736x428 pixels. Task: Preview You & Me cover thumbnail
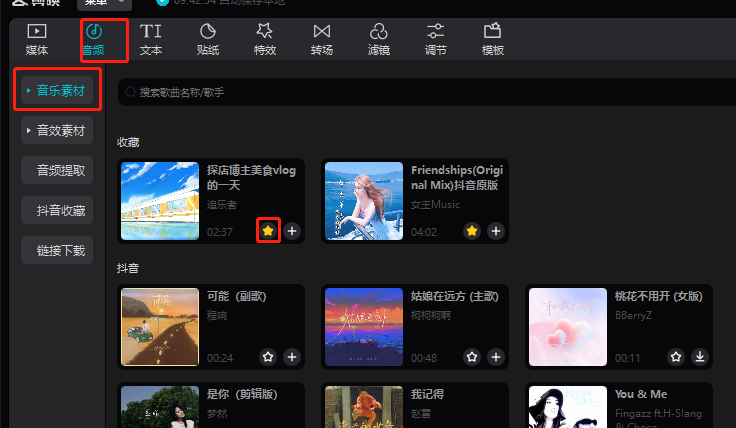coord(568,407)
